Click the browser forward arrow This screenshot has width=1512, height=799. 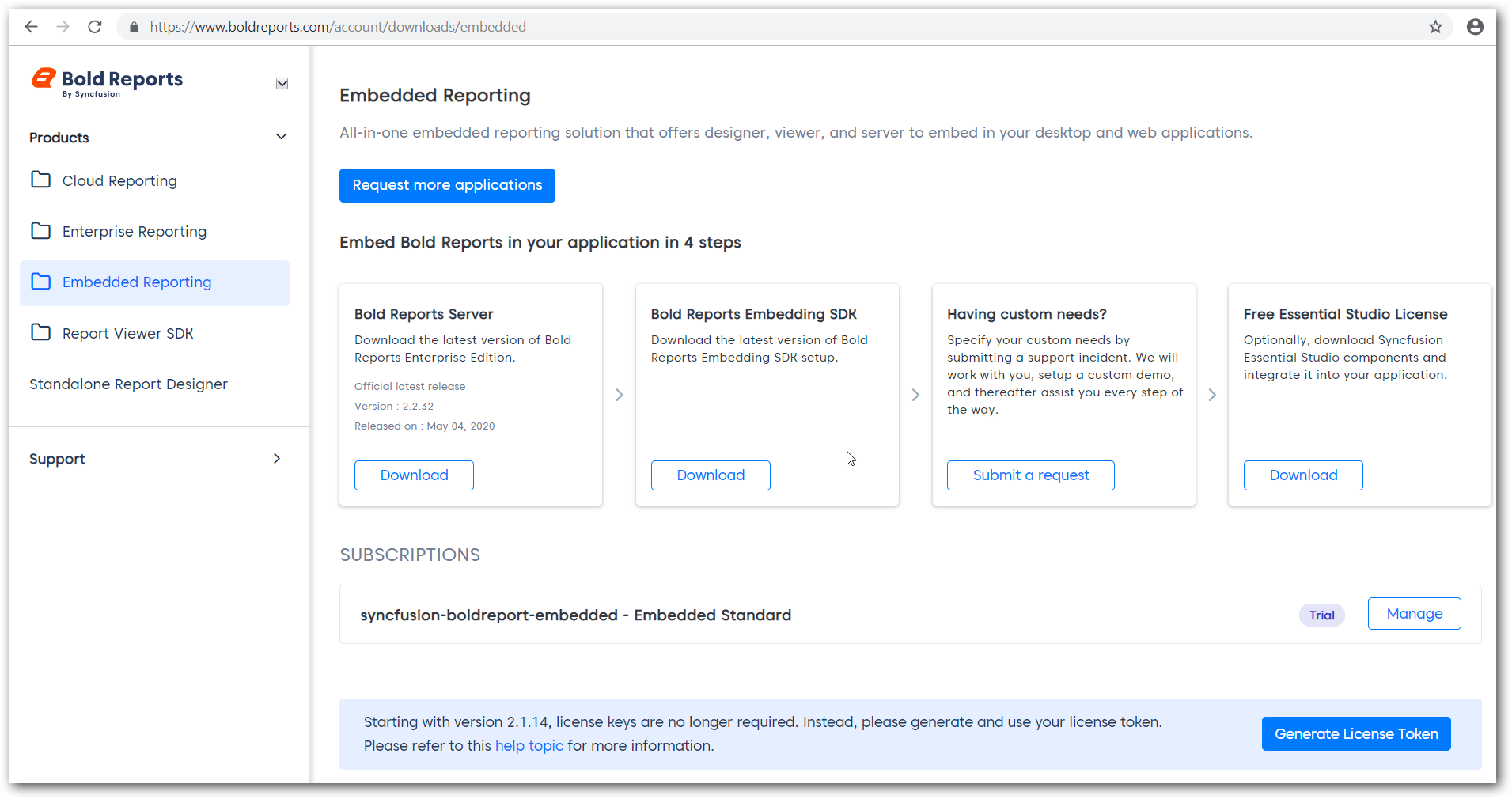point(63,27)
